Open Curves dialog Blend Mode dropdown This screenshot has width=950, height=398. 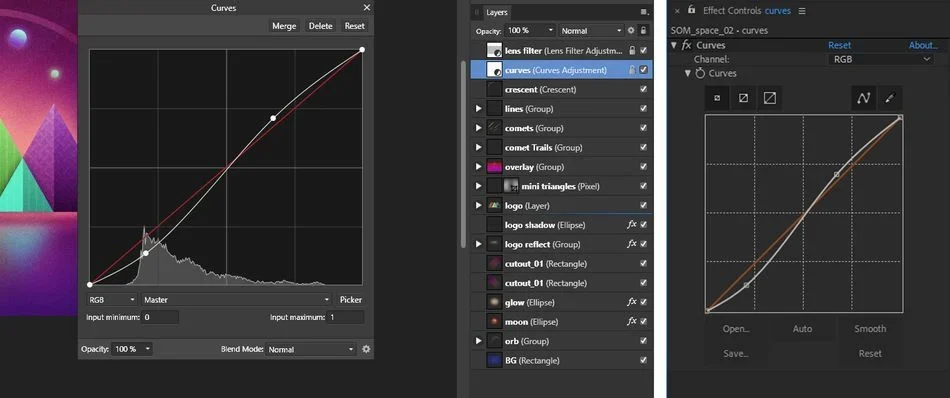click(x=311, y=350)
